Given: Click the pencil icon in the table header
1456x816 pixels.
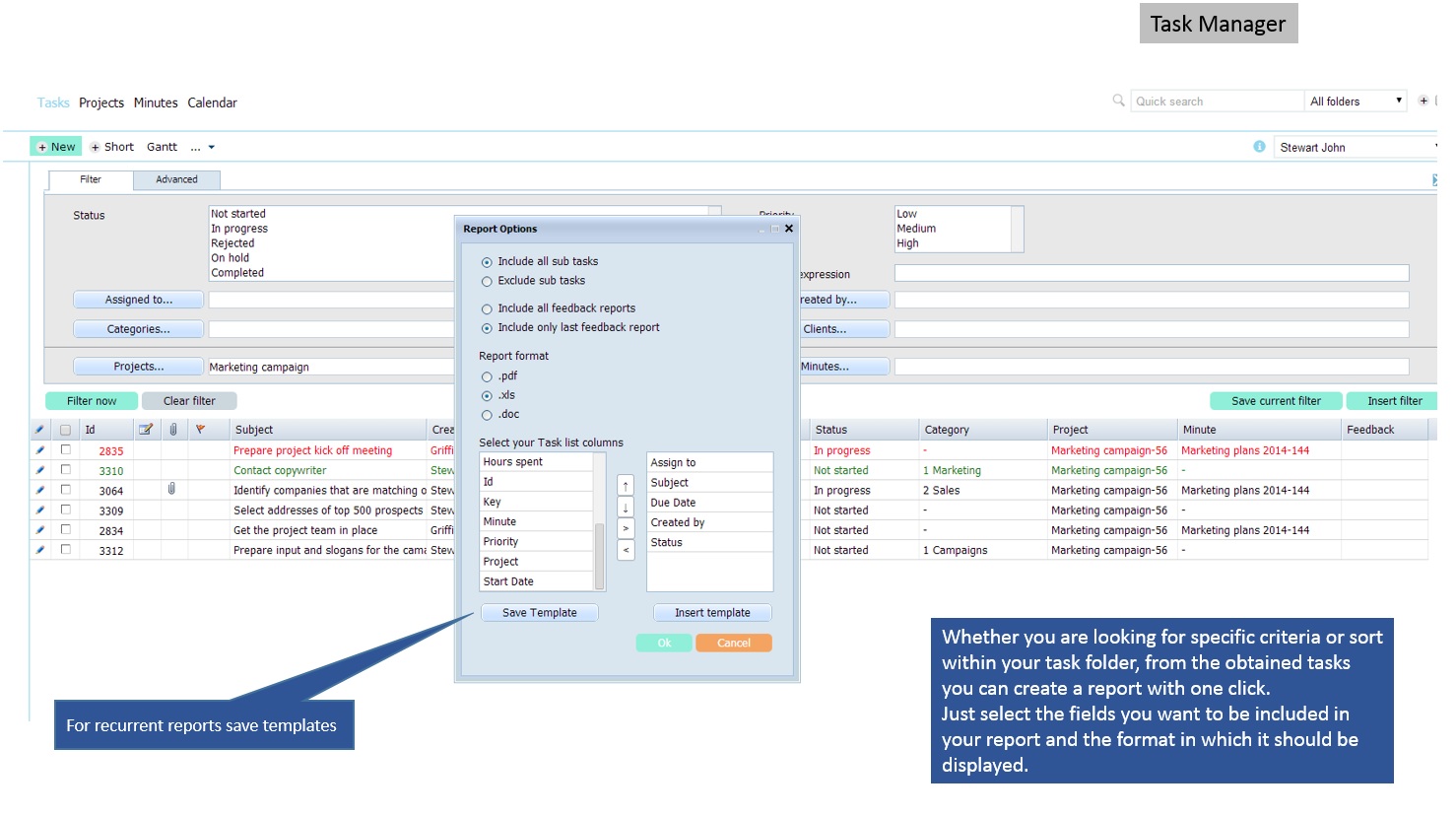Looking at the screenshot, I should (40, 430).
